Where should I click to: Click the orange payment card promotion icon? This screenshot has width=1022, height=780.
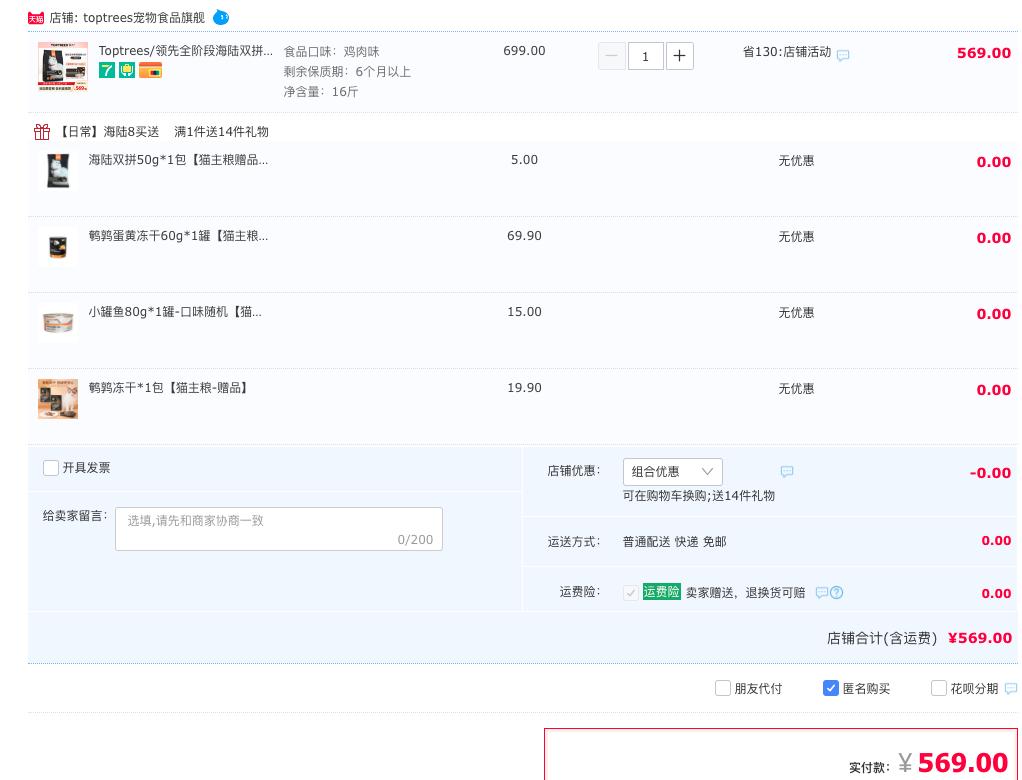(x=150, y=70)
